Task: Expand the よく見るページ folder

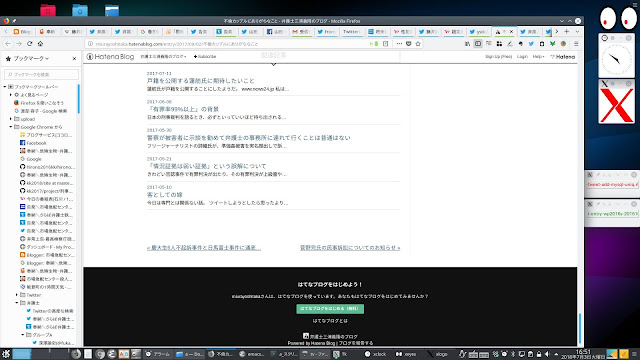Action: (11, 95)
